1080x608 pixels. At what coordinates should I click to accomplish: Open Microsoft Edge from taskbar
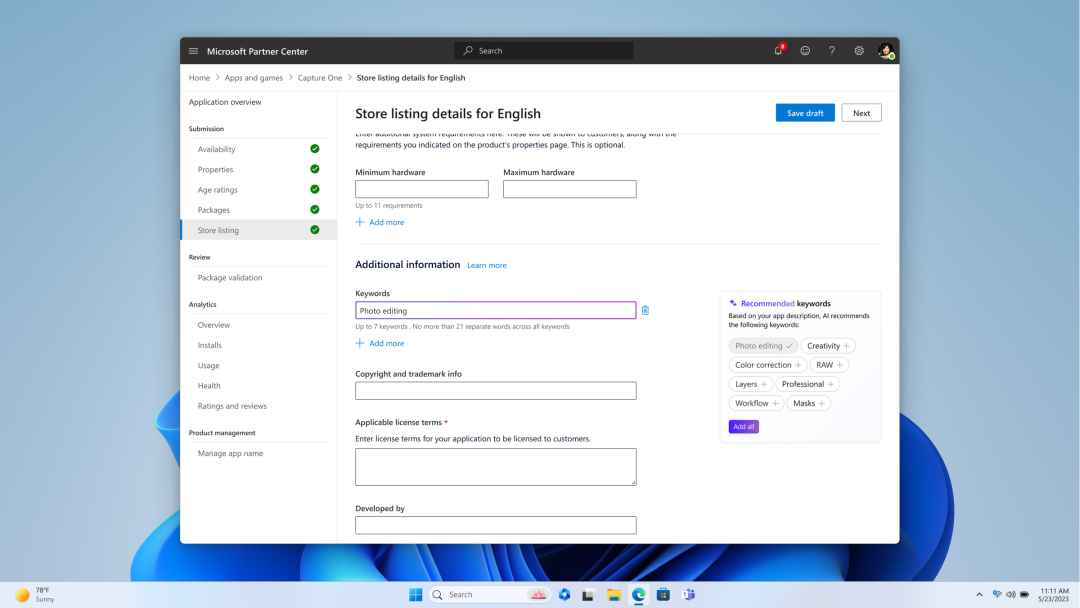point(638,593)
